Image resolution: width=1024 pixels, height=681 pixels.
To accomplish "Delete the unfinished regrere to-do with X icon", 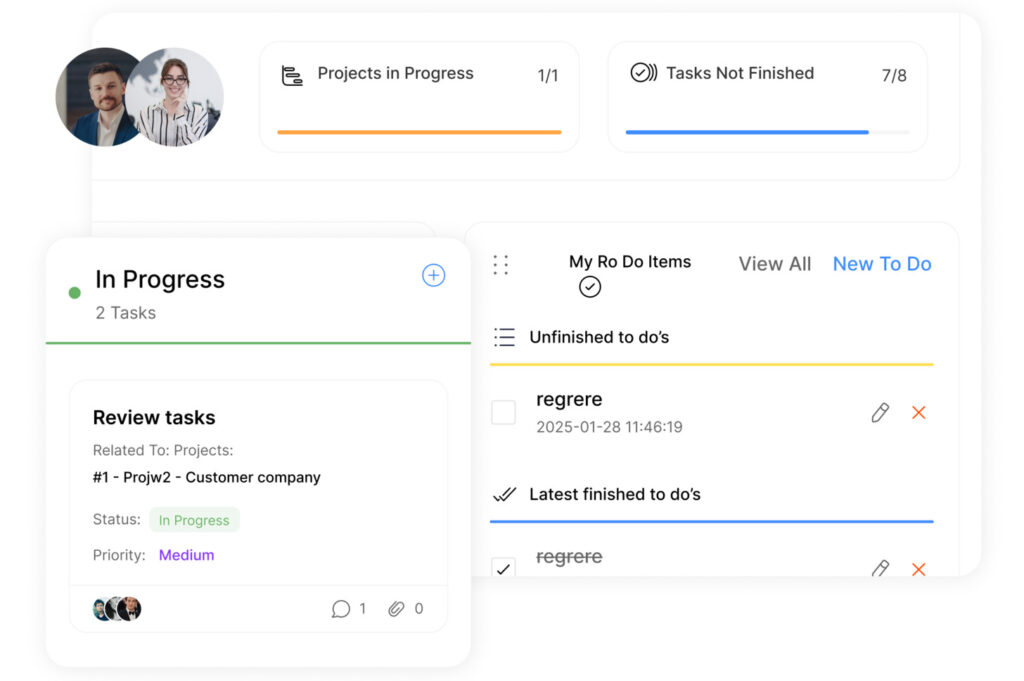I will (919, 413).
